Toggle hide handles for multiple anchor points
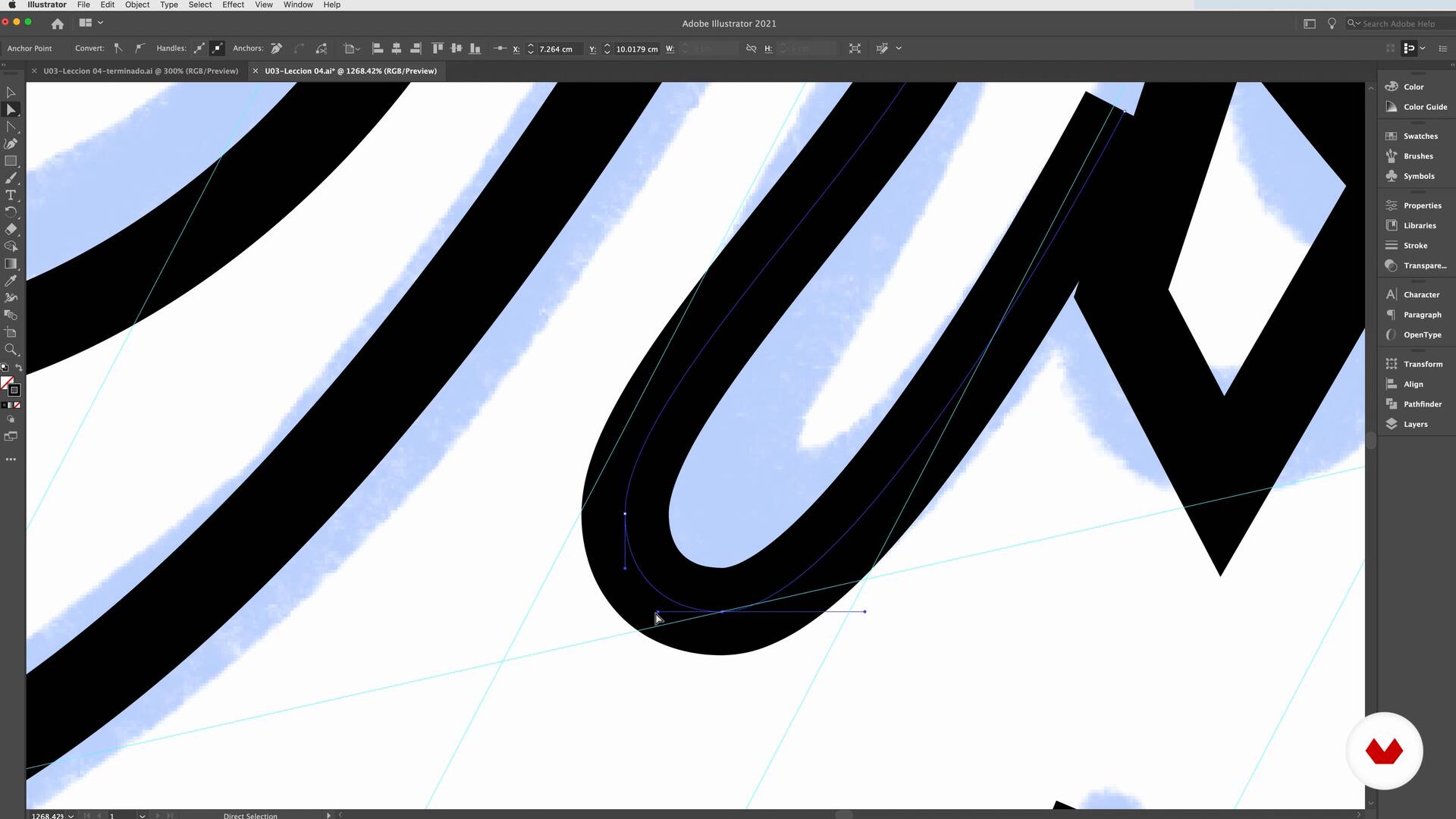 tap(217, 49)
